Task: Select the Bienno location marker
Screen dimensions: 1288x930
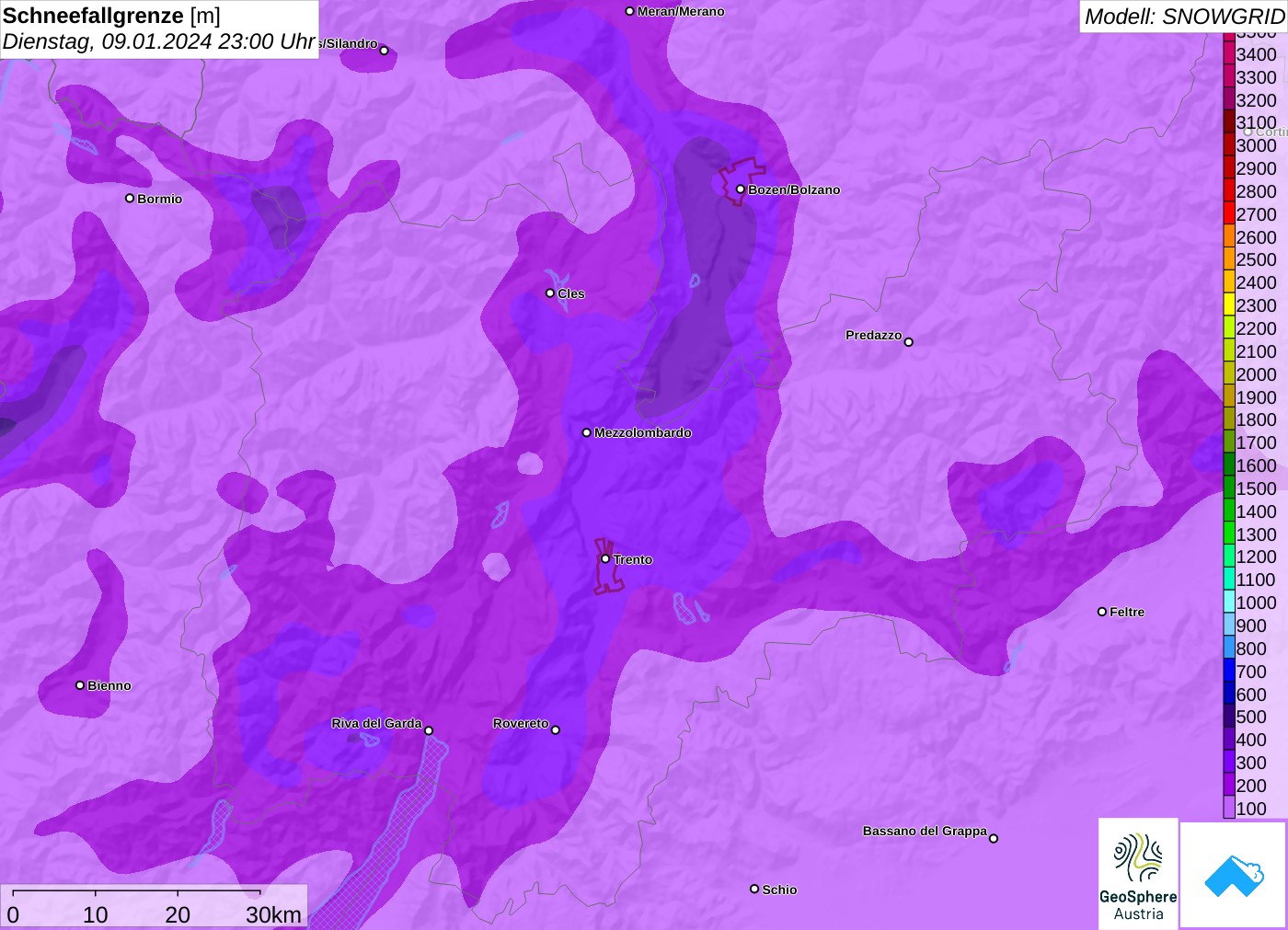Action: (80, 685)
